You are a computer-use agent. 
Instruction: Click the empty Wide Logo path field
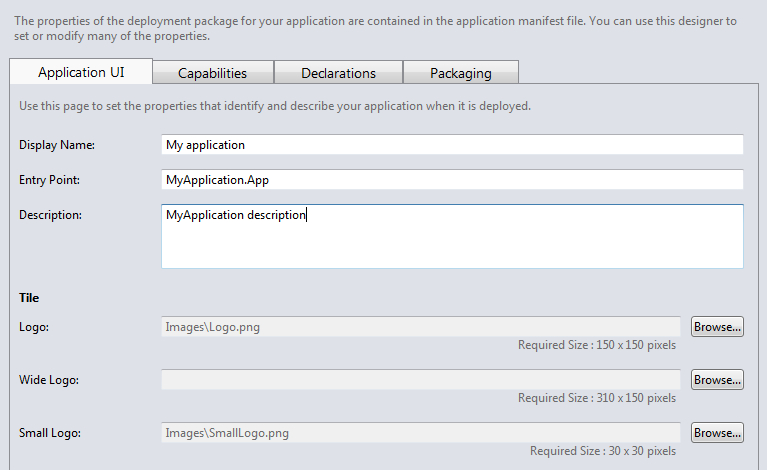coord(421,380)
